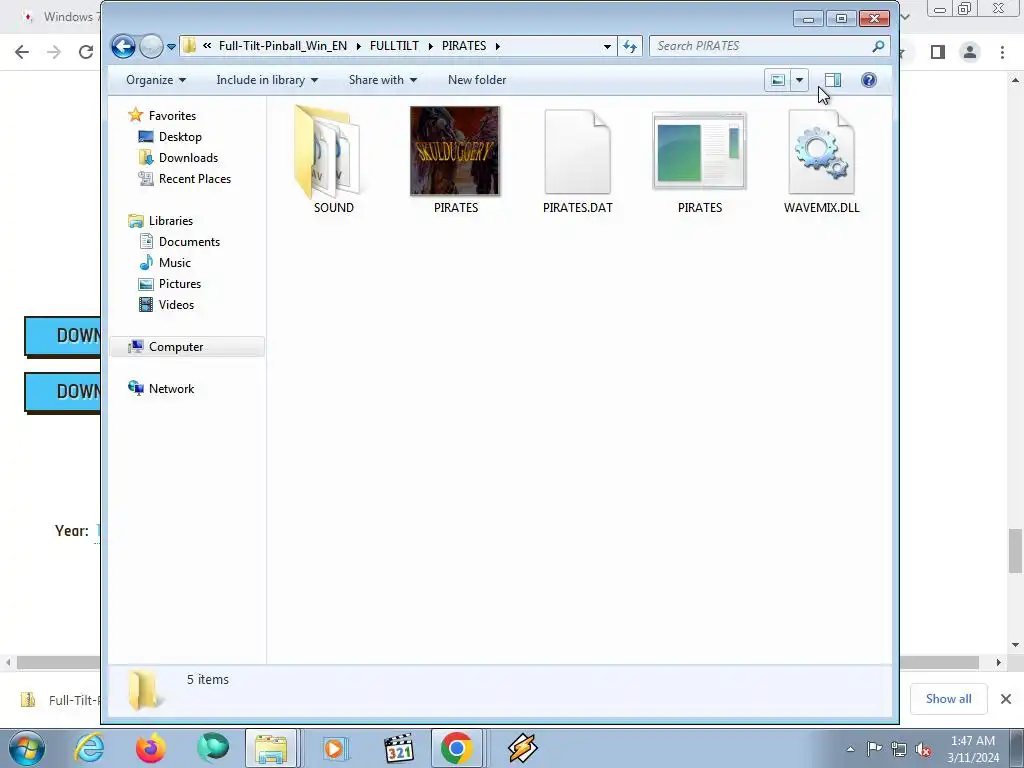Open Music library

(x=174, y=263)
